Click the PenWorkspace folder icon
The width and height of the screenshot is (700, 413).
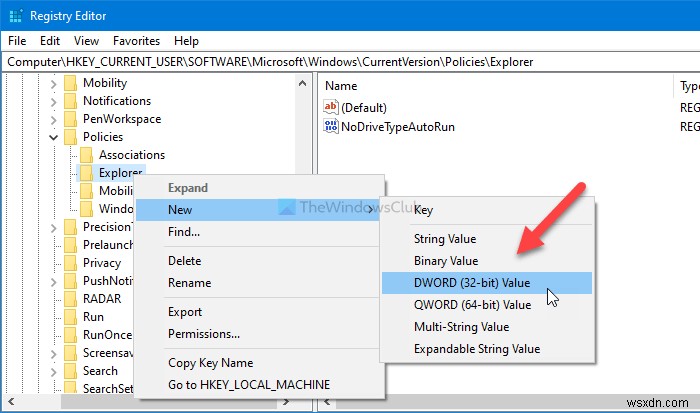[x=71, y=119]
